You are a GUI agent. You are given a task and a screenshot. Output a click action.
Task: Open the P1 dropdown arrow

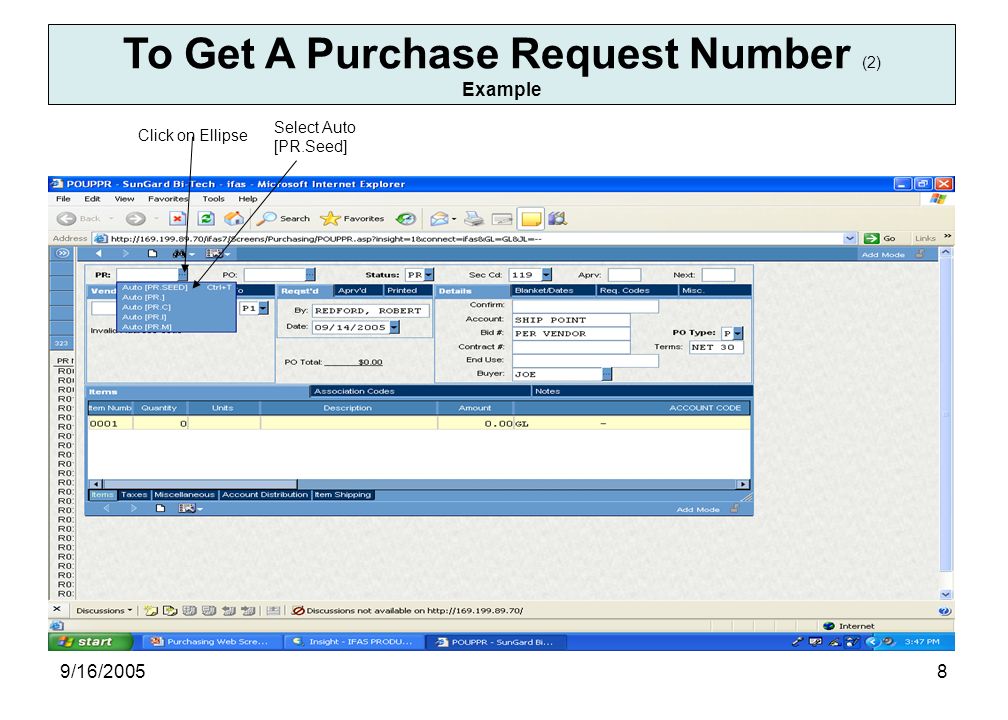pyautogui.click(x=264, y=309)
